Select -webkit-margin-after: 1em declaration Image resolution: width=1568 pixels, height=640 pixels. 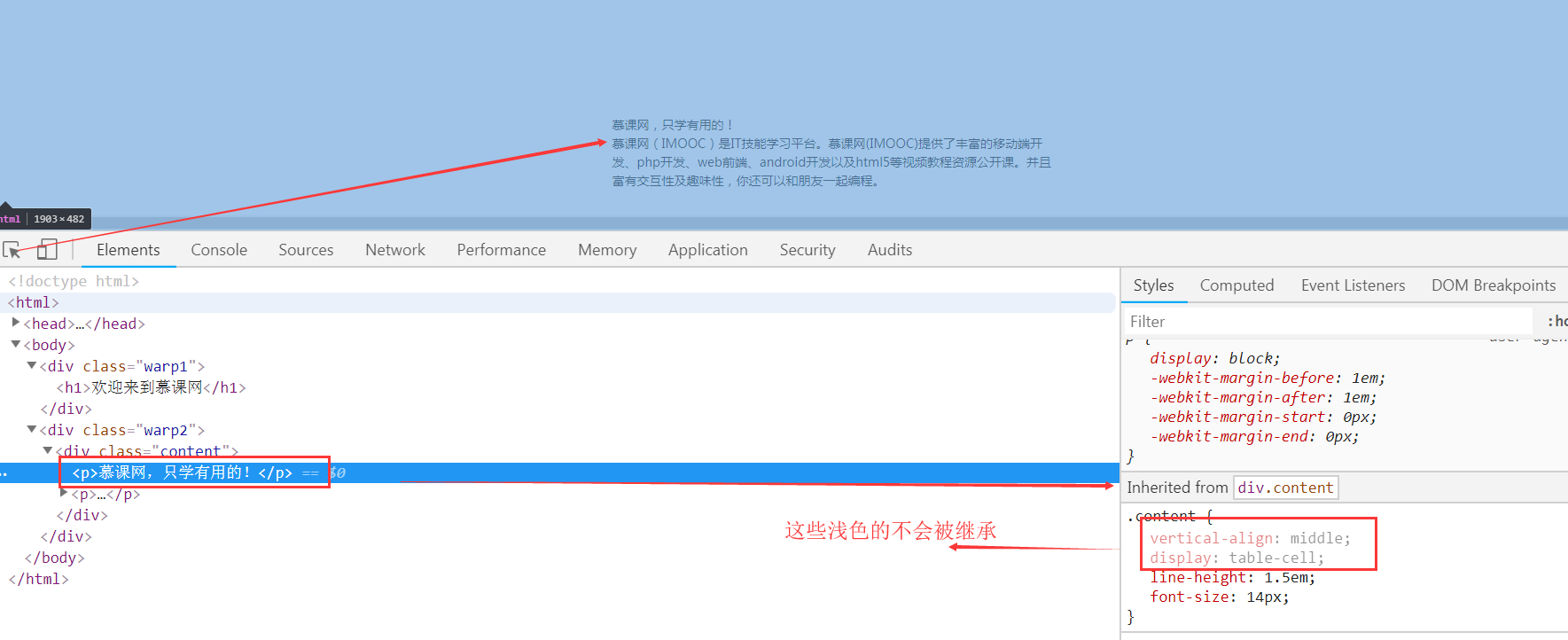[x=1263, y=397]
